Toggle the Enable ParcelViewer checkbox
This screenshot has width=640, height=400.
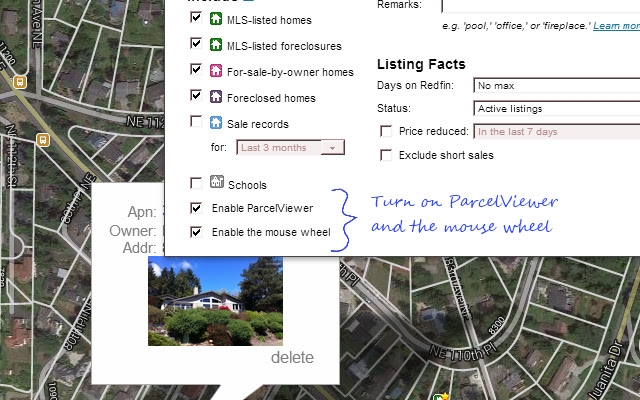(x=196, y=208)
